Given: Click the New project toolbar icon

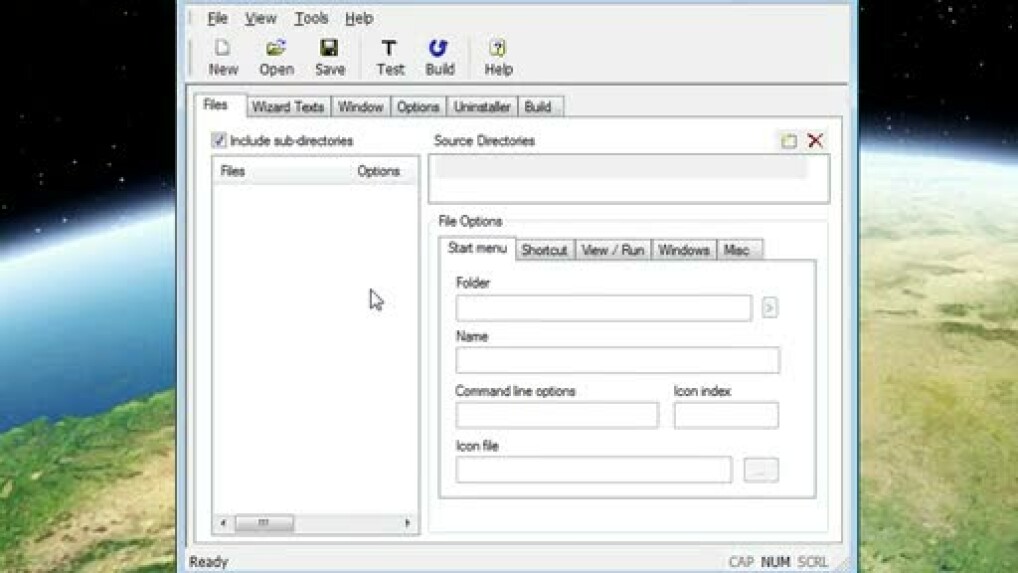Looking at the screenshot, I should (x=223, y=57).
